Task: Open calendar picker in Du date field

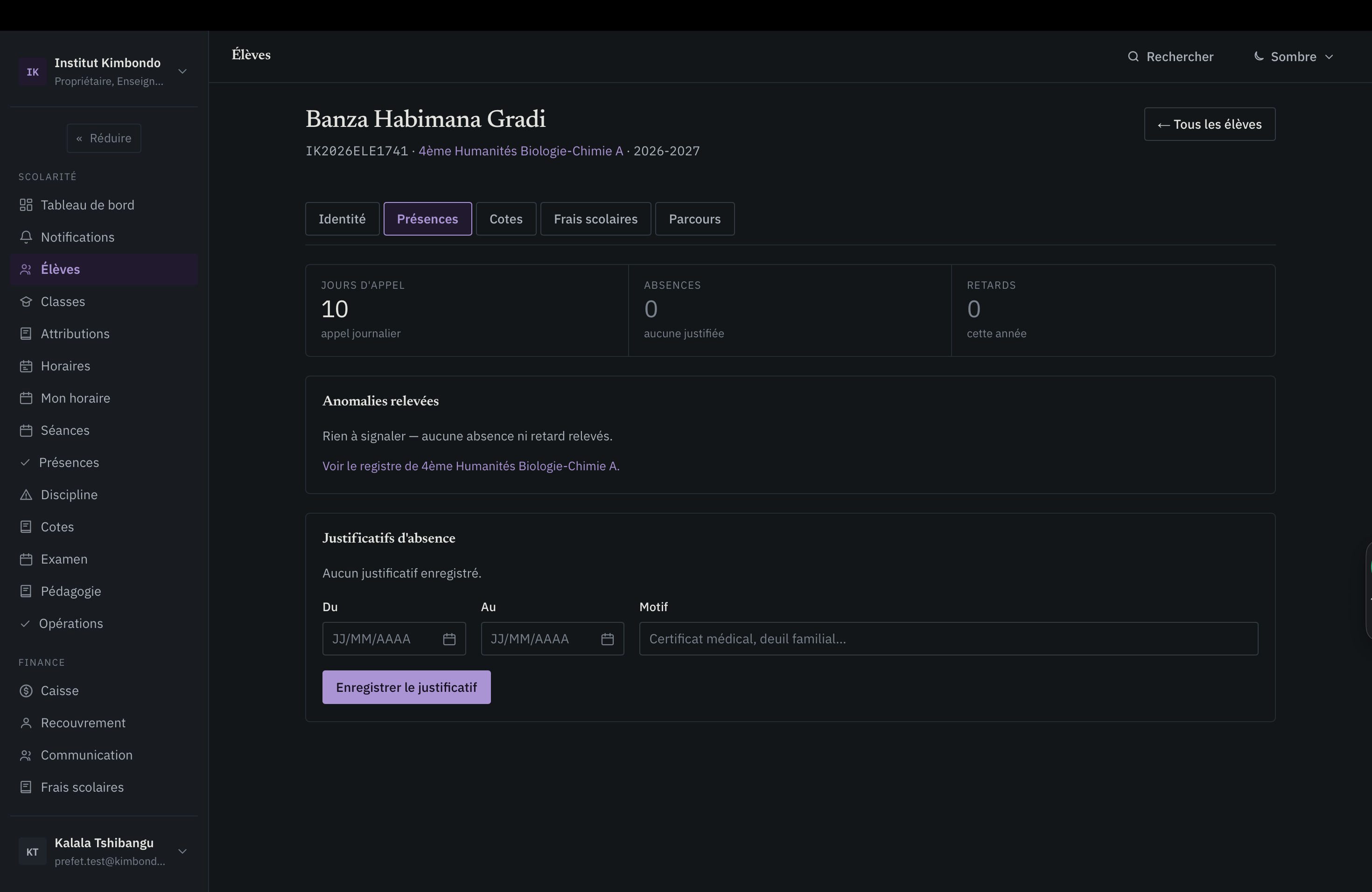Action: tap(450, 639)
